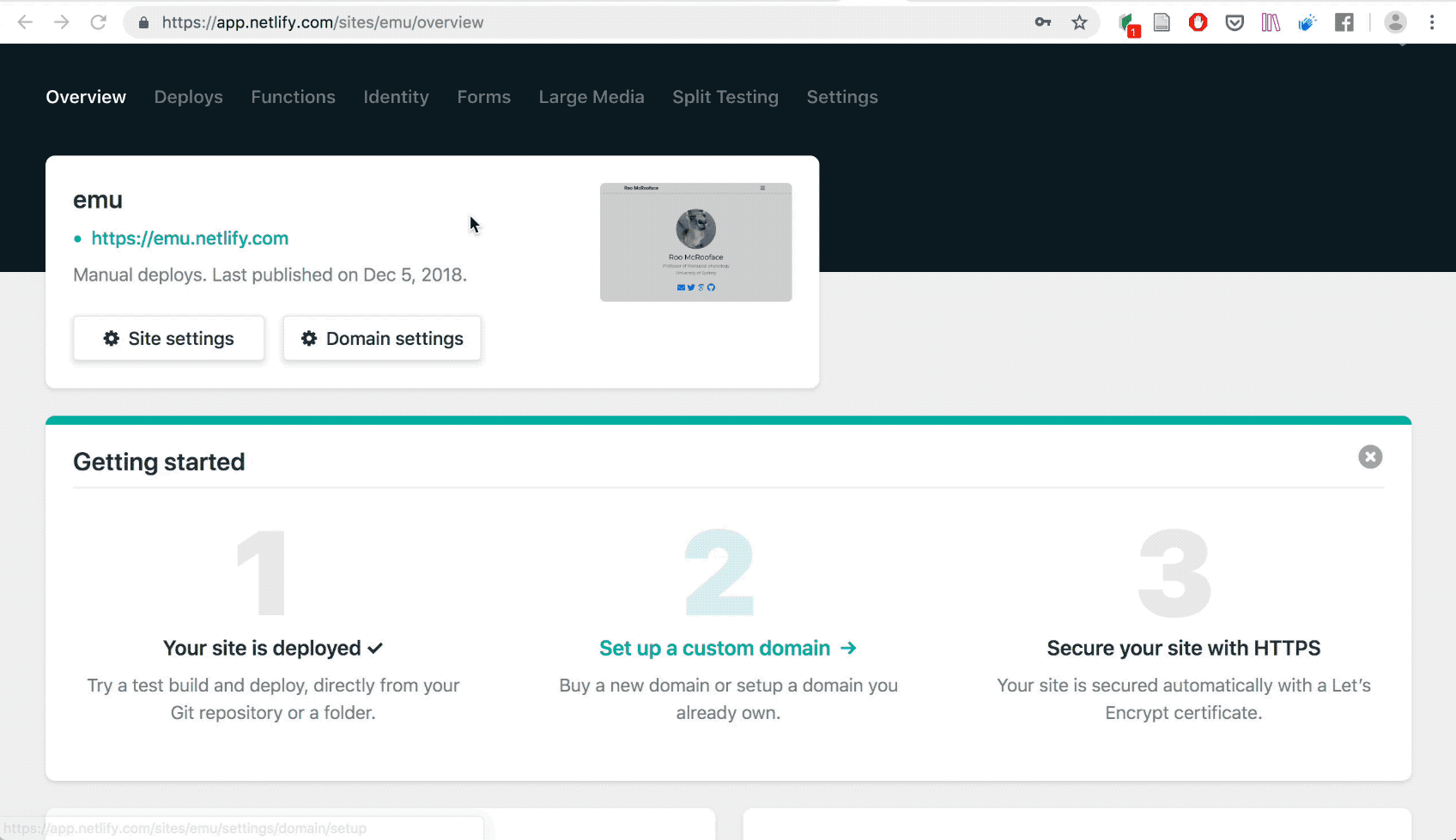
Task: Open Chrome's three-dot menu
Action: (x=1432, y=22)
